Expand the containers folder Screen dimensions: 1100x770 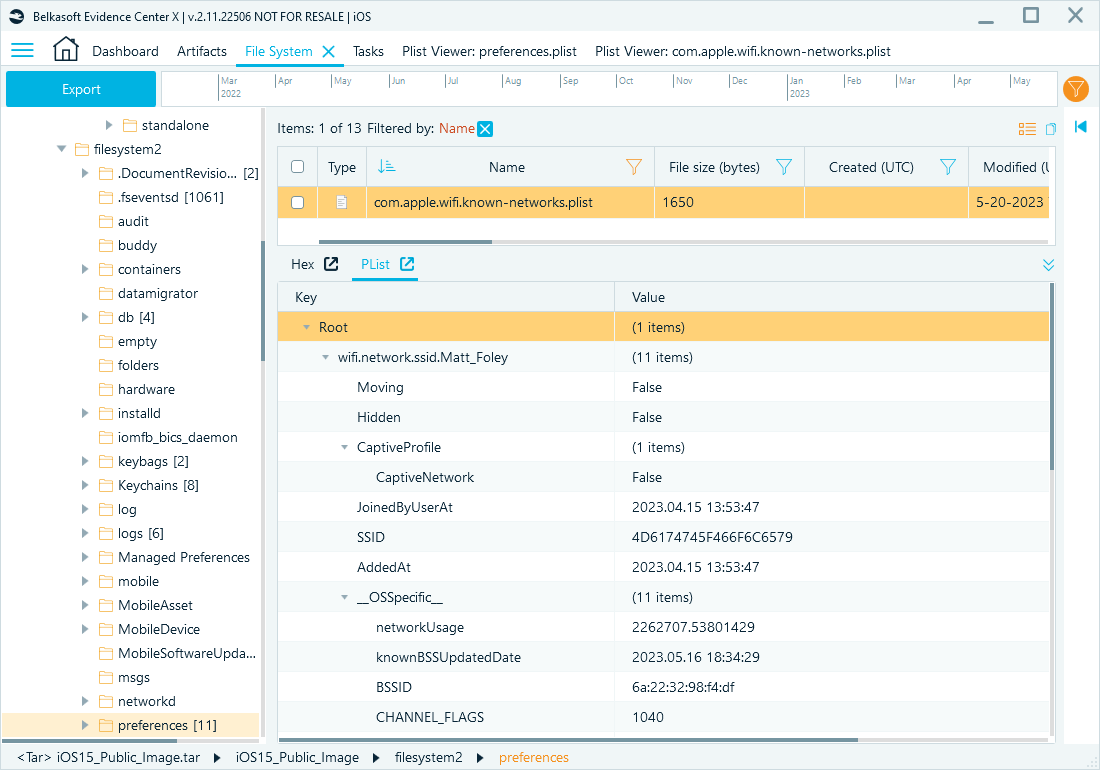(85, 269)
